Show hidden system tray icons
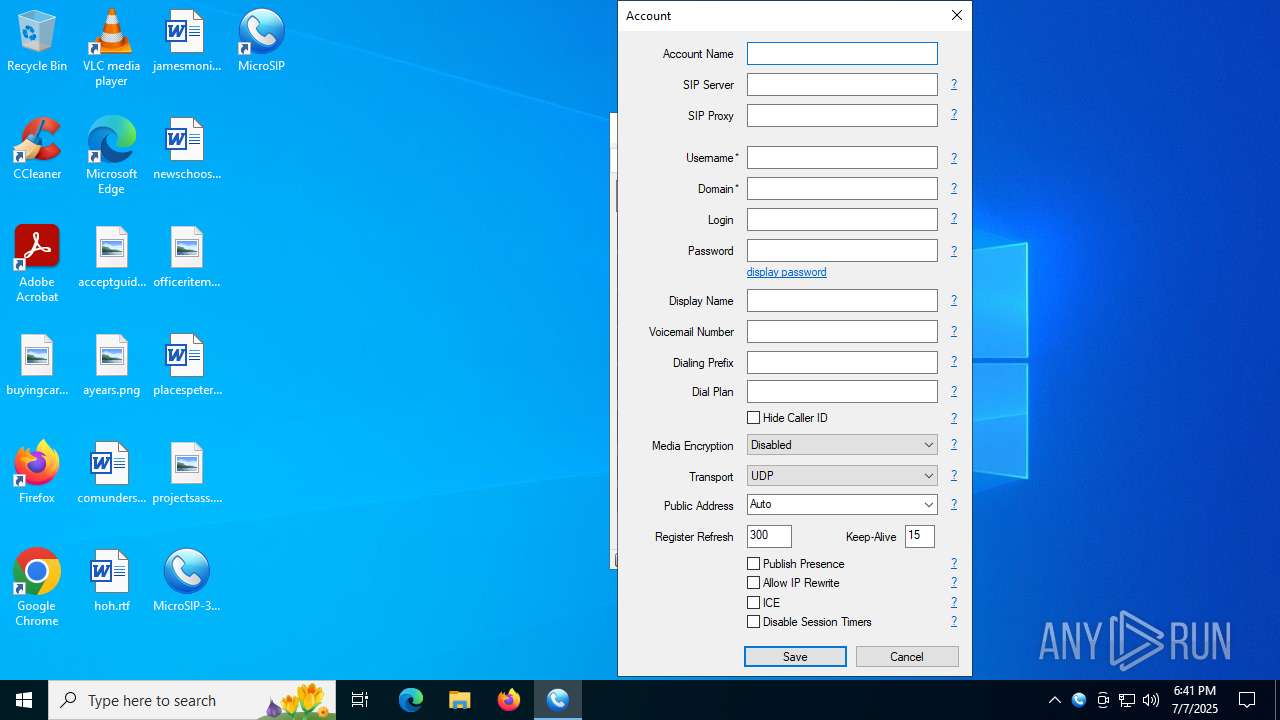Viewport: 1280px width, 720px height. 1054,700
